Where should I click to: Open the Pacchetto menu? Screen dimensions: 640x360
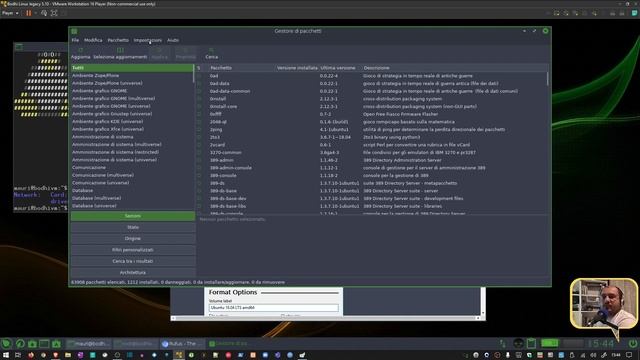pyautogui.click(x=118, y=40)
